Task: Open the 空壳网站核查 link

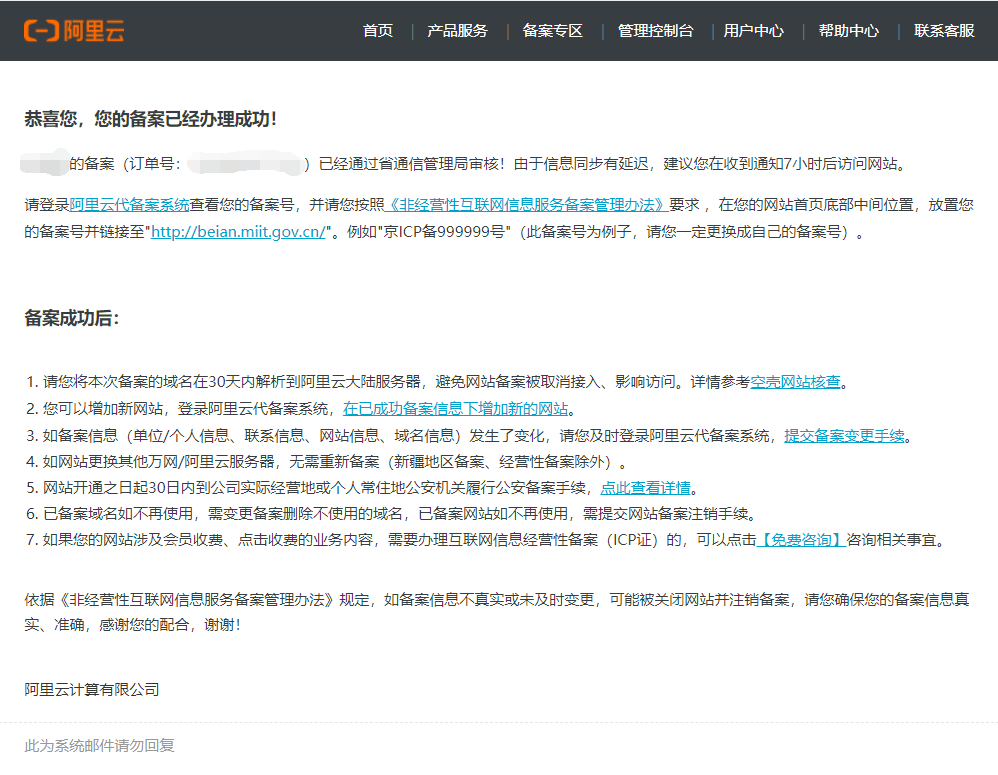Action: tap(796, 382)
